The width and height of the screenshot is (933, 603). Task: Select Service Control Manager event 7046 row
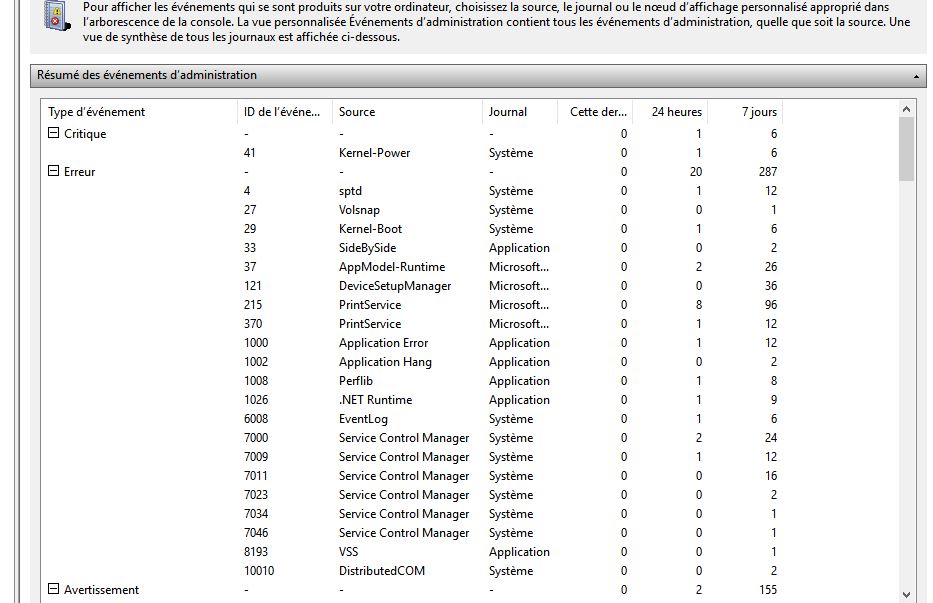[412, 533]
